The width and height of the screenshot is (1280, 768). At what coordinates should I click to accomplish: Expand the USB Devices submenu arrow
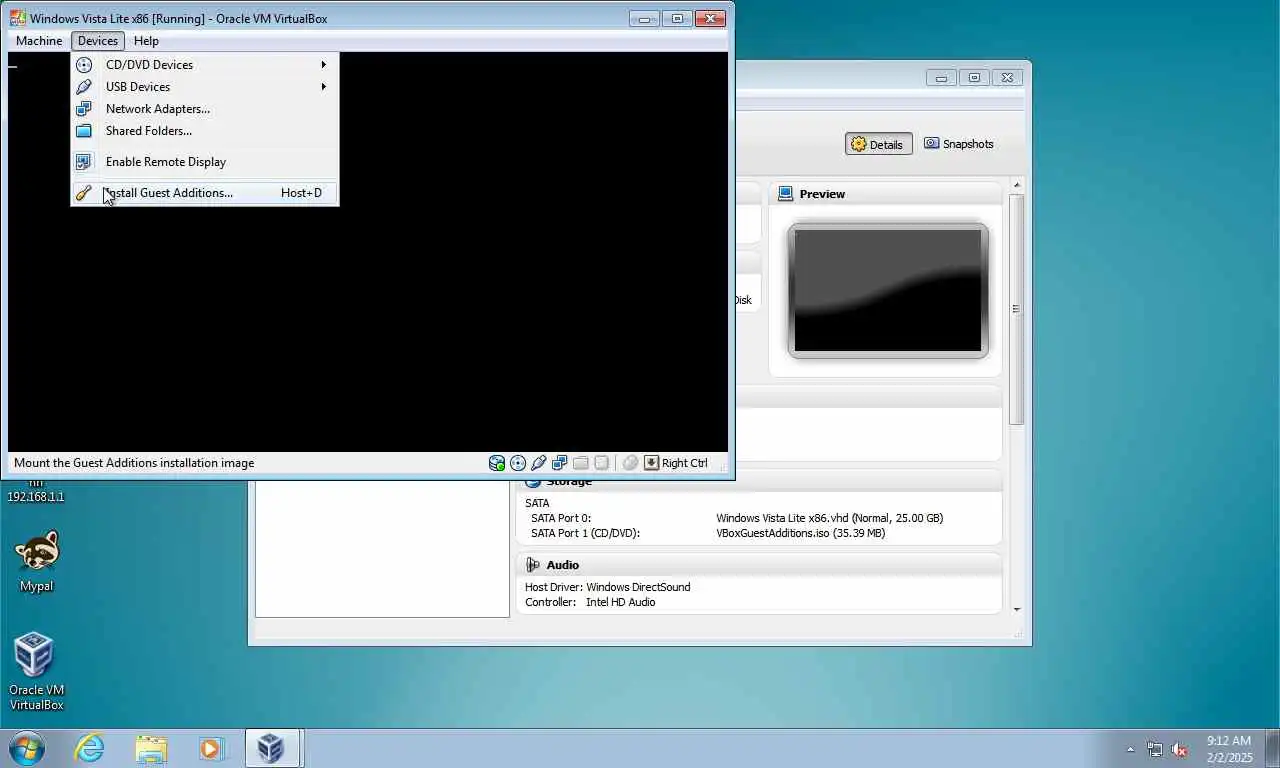click(323, 87)
